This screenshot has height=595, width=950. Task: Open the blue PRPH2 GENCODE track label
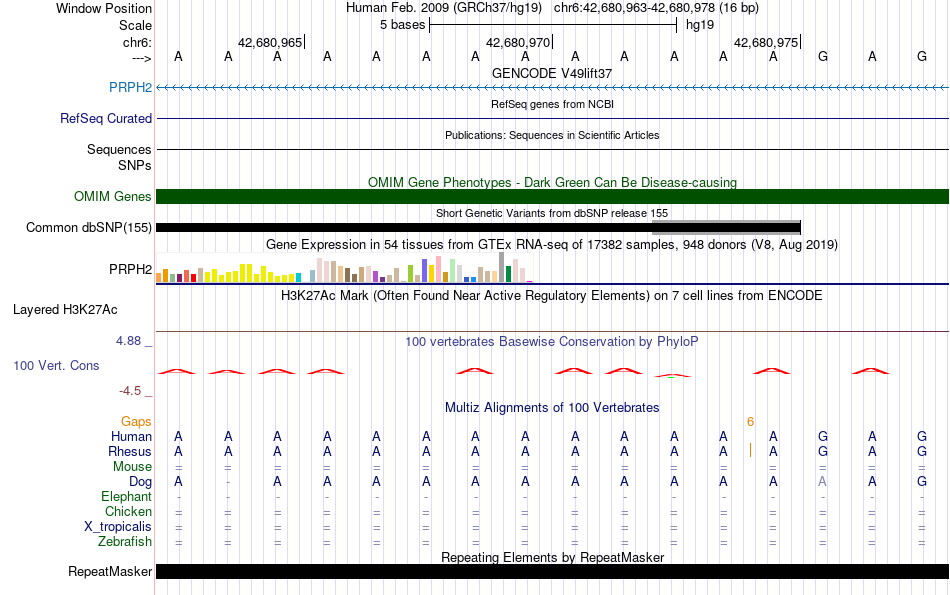pyautogui.click(x=130, y=87)
